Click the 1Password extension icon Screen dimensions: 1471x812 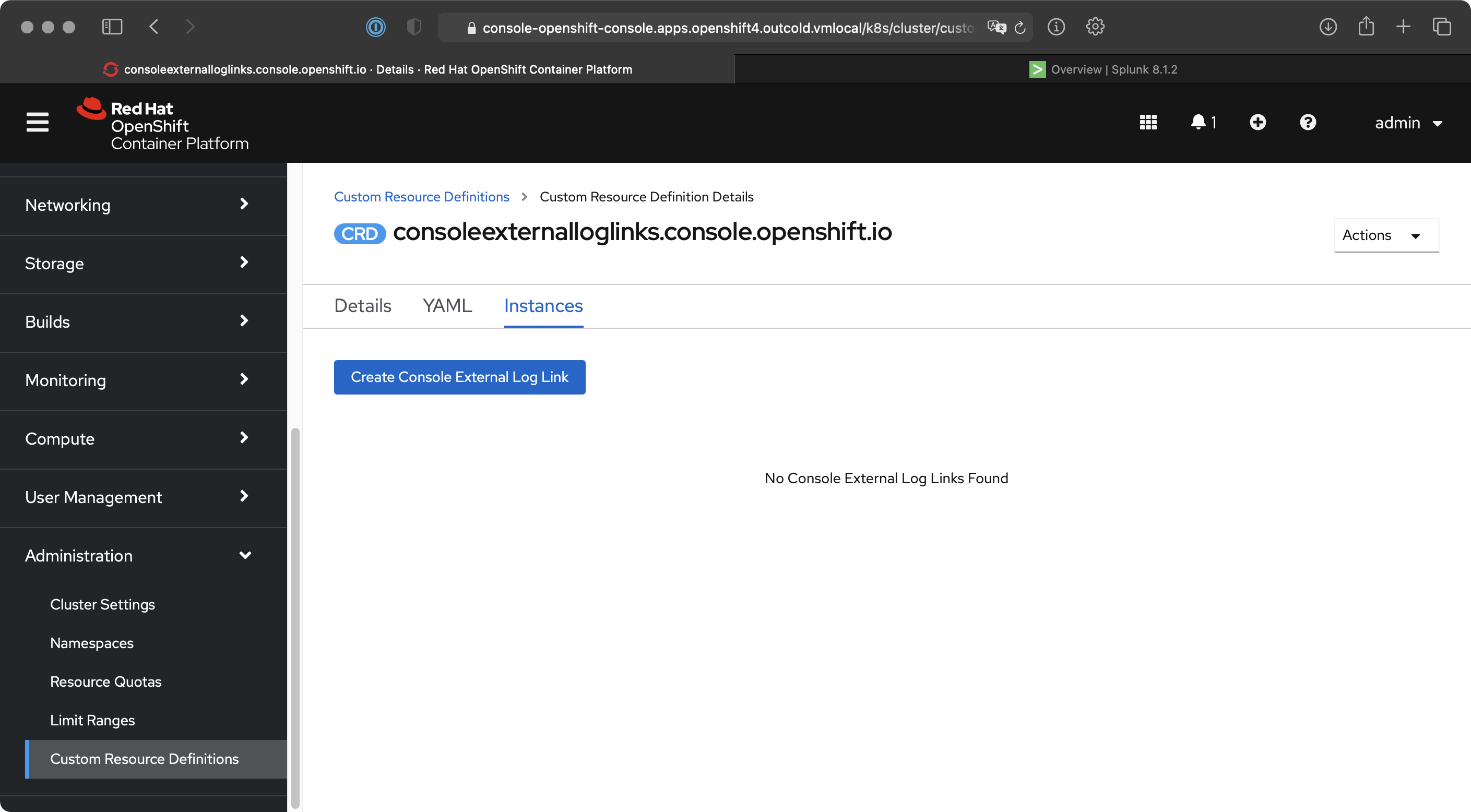[375, 27]
